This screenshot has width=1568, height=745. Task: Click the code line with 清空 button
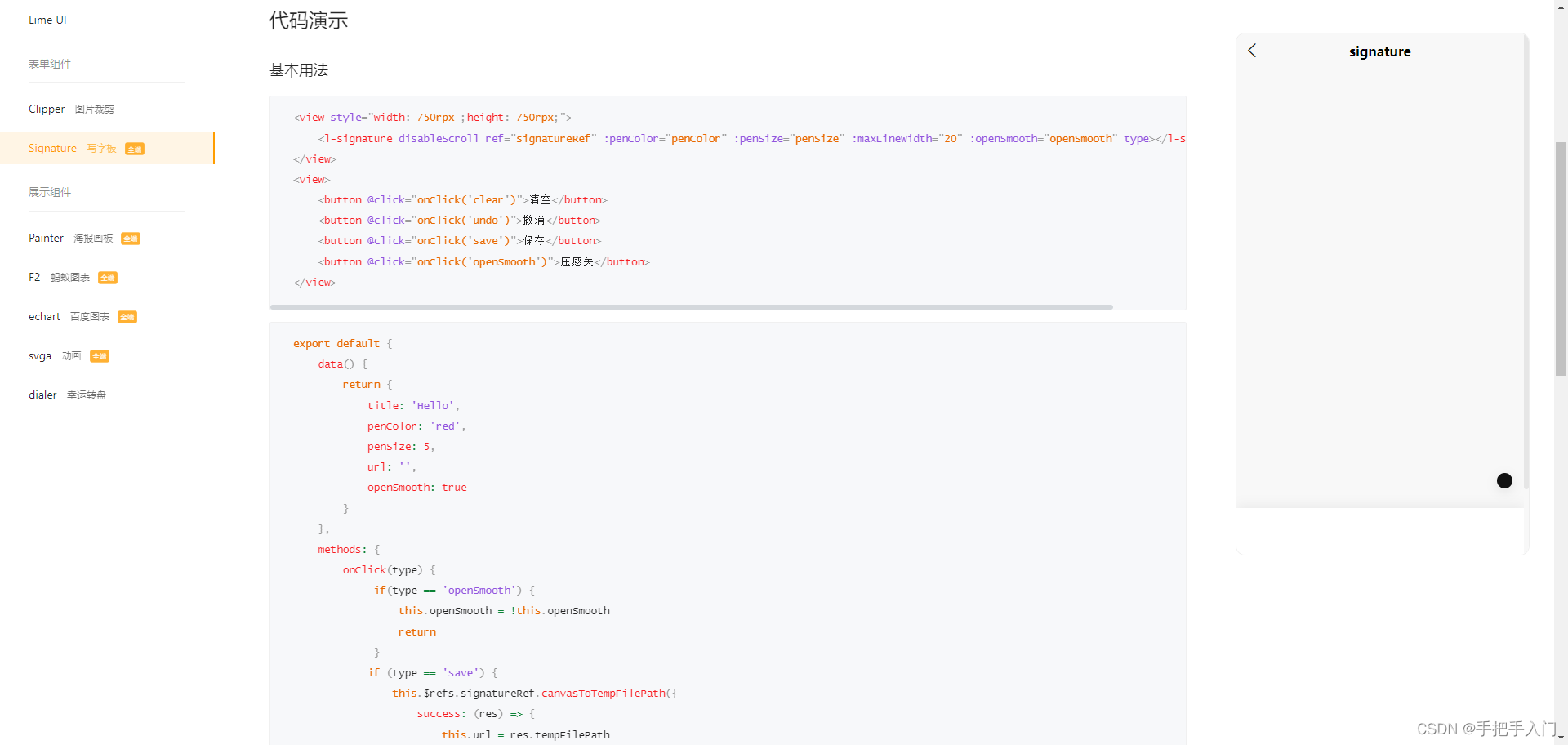462,199
